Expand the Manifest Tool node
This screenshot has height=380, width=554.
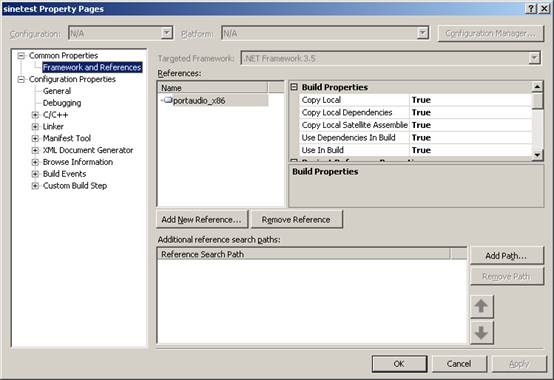point(35,138)
